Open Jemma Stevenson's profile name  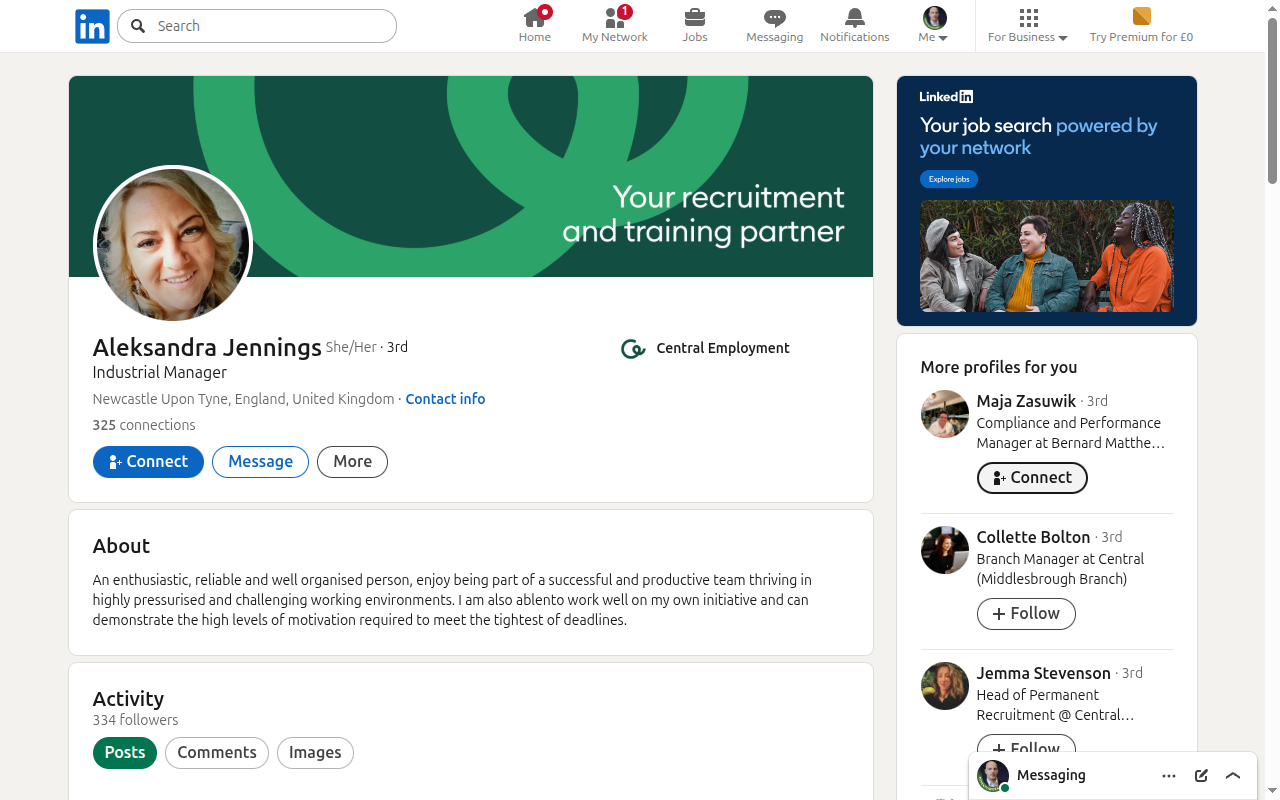(x=1044, y=673)
